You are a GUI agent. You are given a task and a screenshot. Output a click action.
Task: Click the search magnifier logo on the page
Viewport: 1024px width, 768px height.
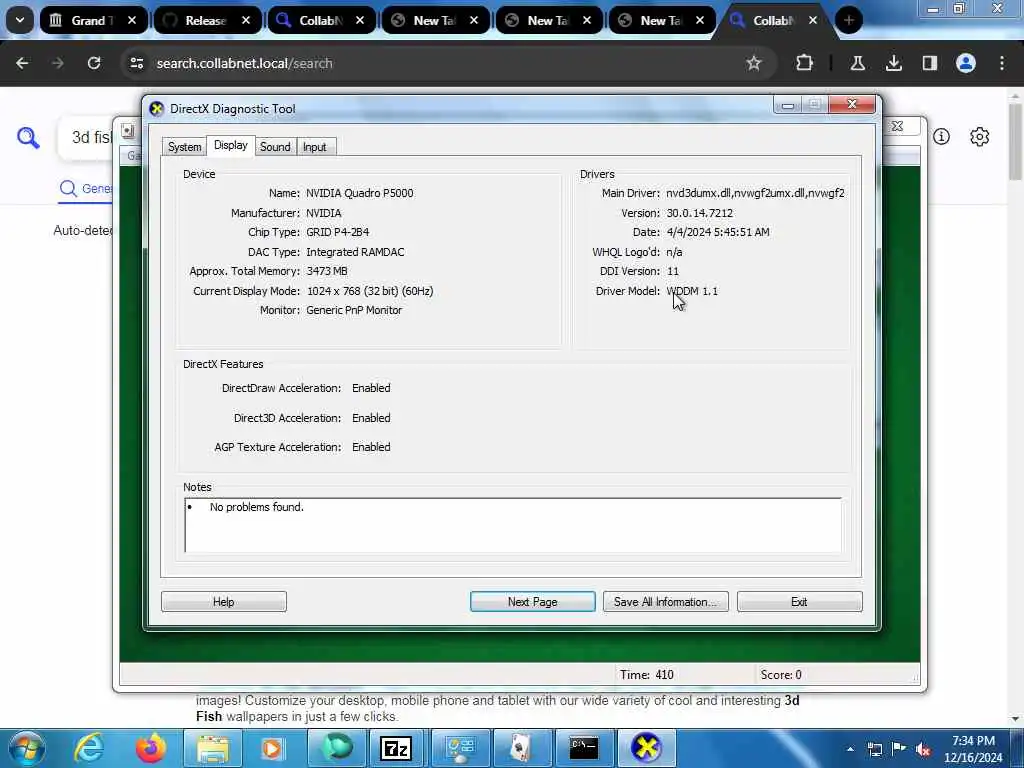coord(28,138)
